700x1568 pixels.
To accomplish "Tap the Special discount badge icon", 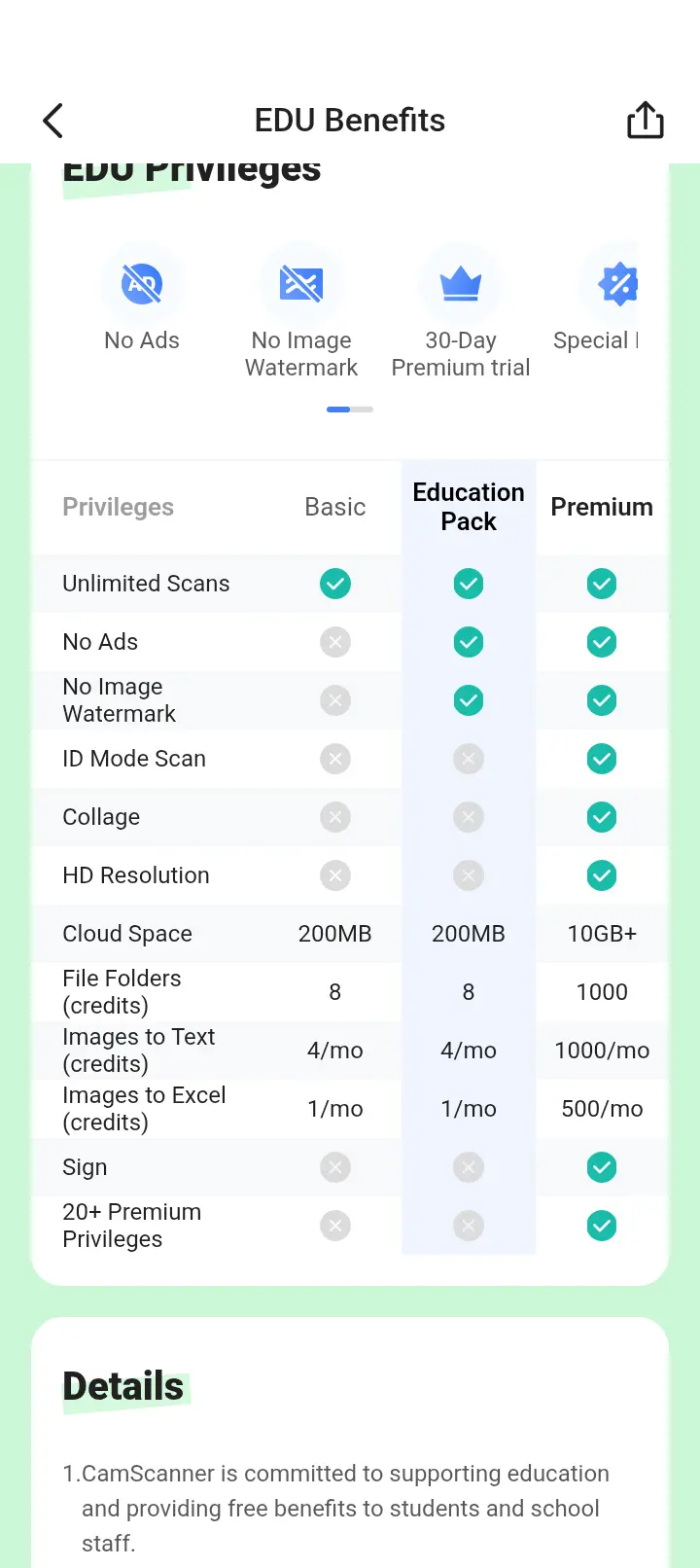I will [616, 284].
